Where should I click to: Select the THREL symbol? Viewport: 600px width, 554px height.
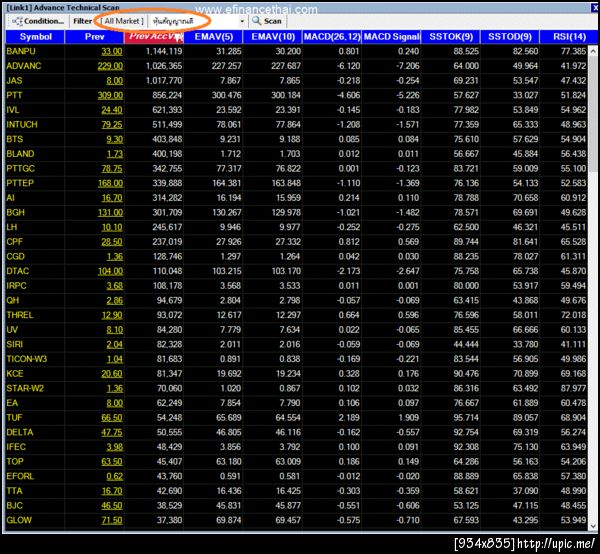(20, 315)
